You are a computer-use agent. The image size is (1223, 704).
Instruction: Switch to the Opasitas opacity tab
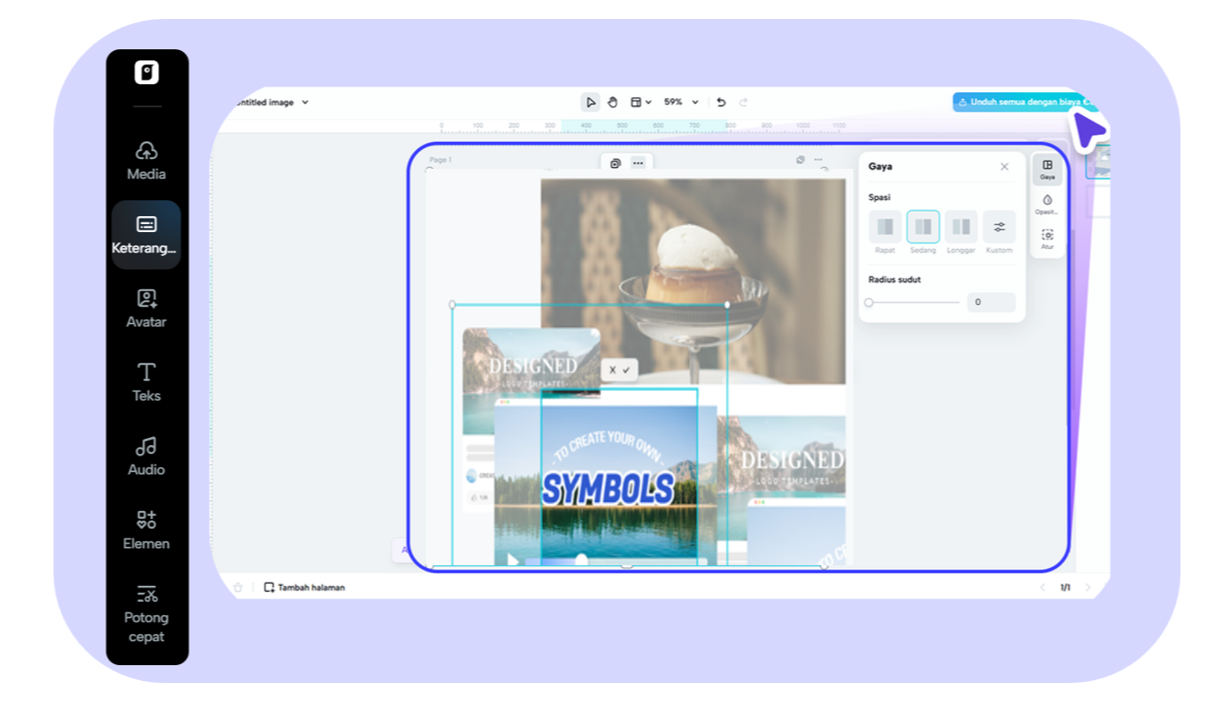pos(1047,205)
